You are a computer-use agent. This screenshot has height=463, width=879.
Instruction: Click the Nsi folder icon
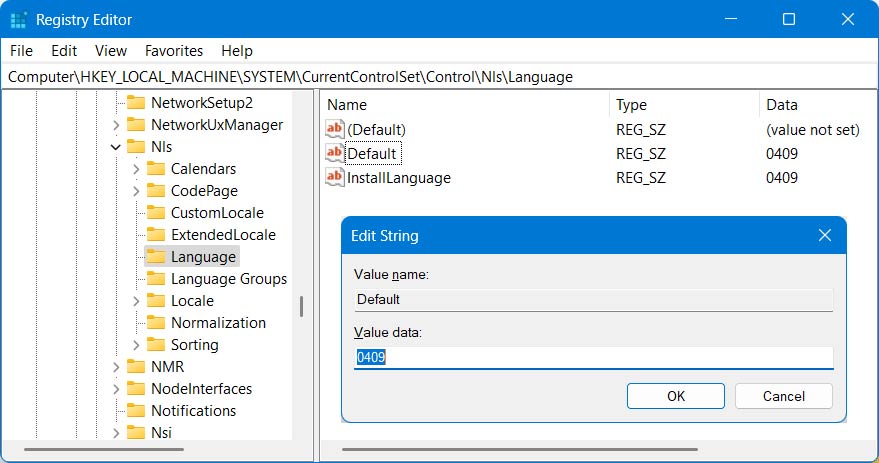point(136,432)
